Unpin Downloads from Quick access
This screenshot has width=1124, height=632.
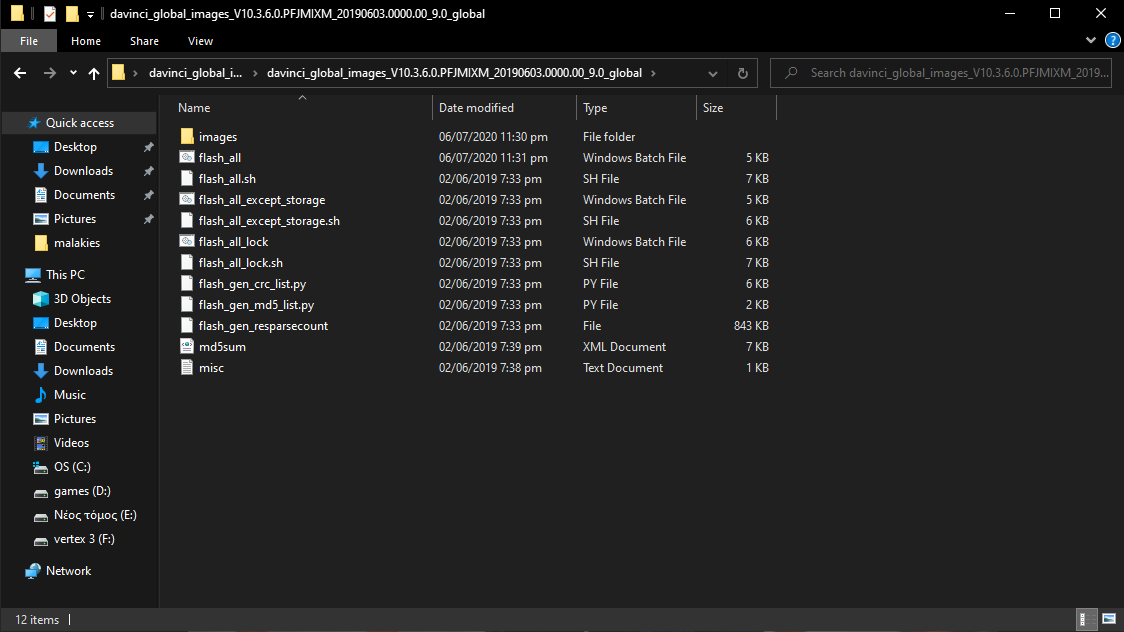tap(148, 171)
